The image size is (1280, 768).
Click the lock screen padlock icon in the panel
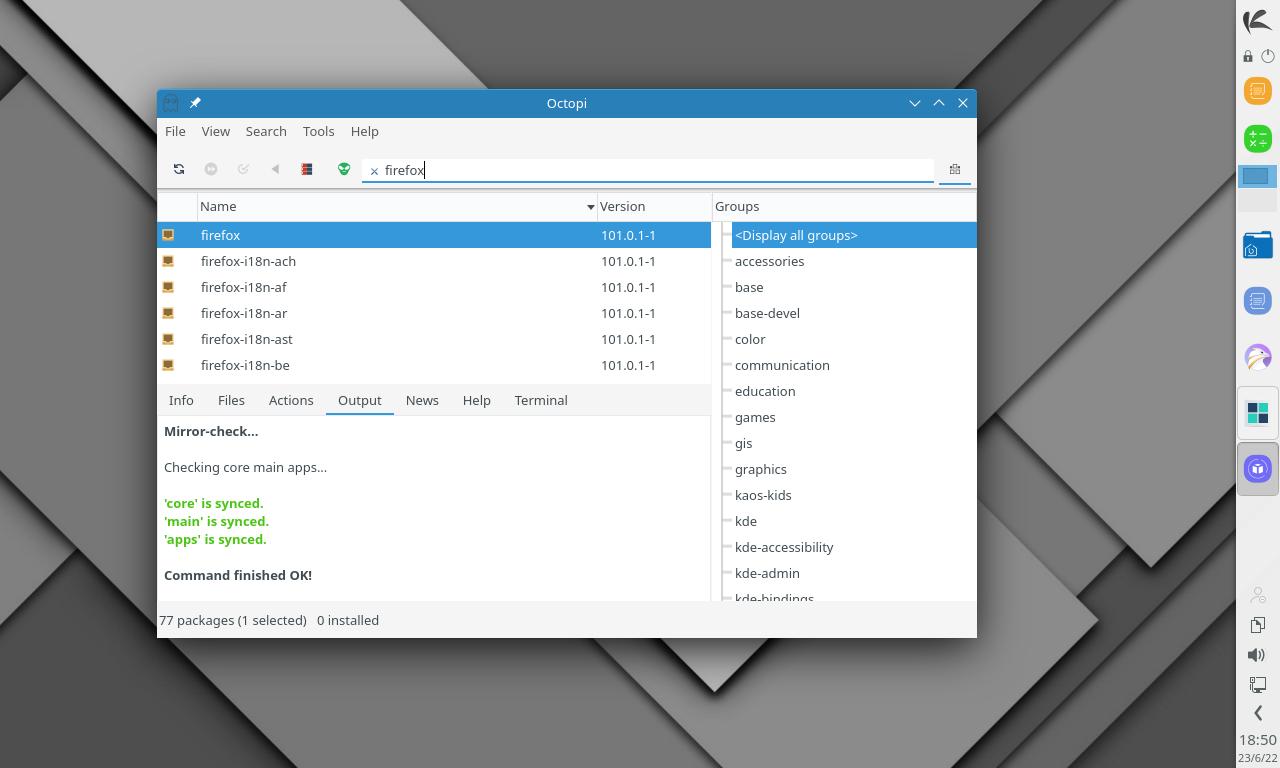pyautogui.click(x=1248, y=56)
